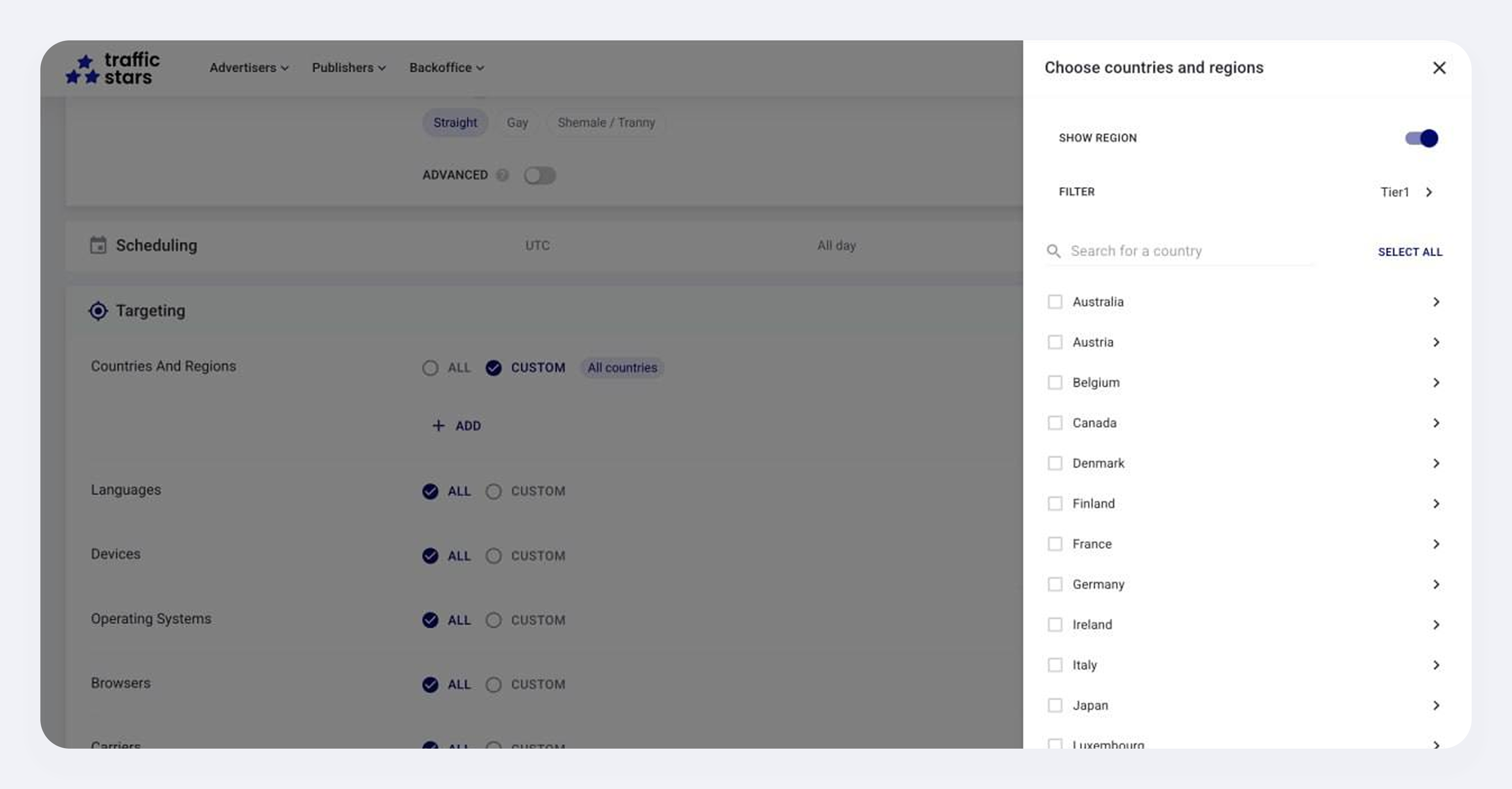Open the Backoffice menu
This screenshot has height=789, width=1512.
coord(447,67)
